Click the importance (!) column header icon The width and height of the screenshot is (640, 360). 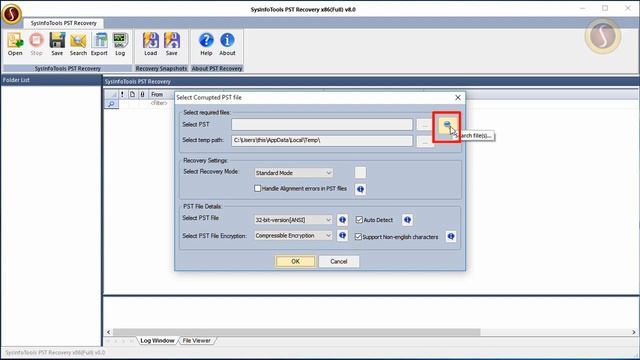(122, 94)
